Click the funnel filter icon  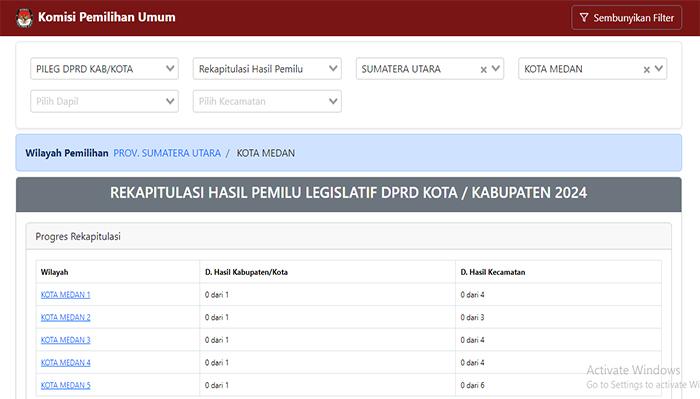pos(584,17)
